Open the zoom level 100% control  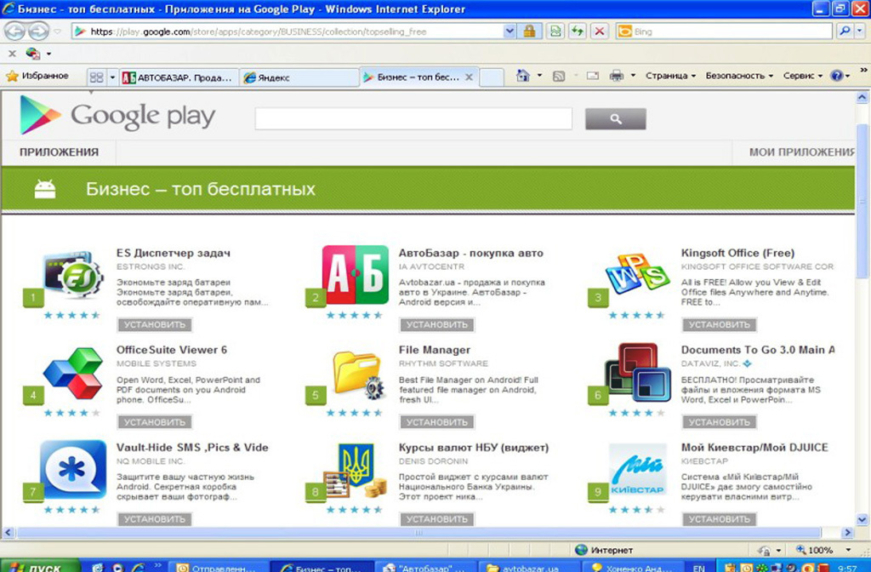[x=820, y=550]
